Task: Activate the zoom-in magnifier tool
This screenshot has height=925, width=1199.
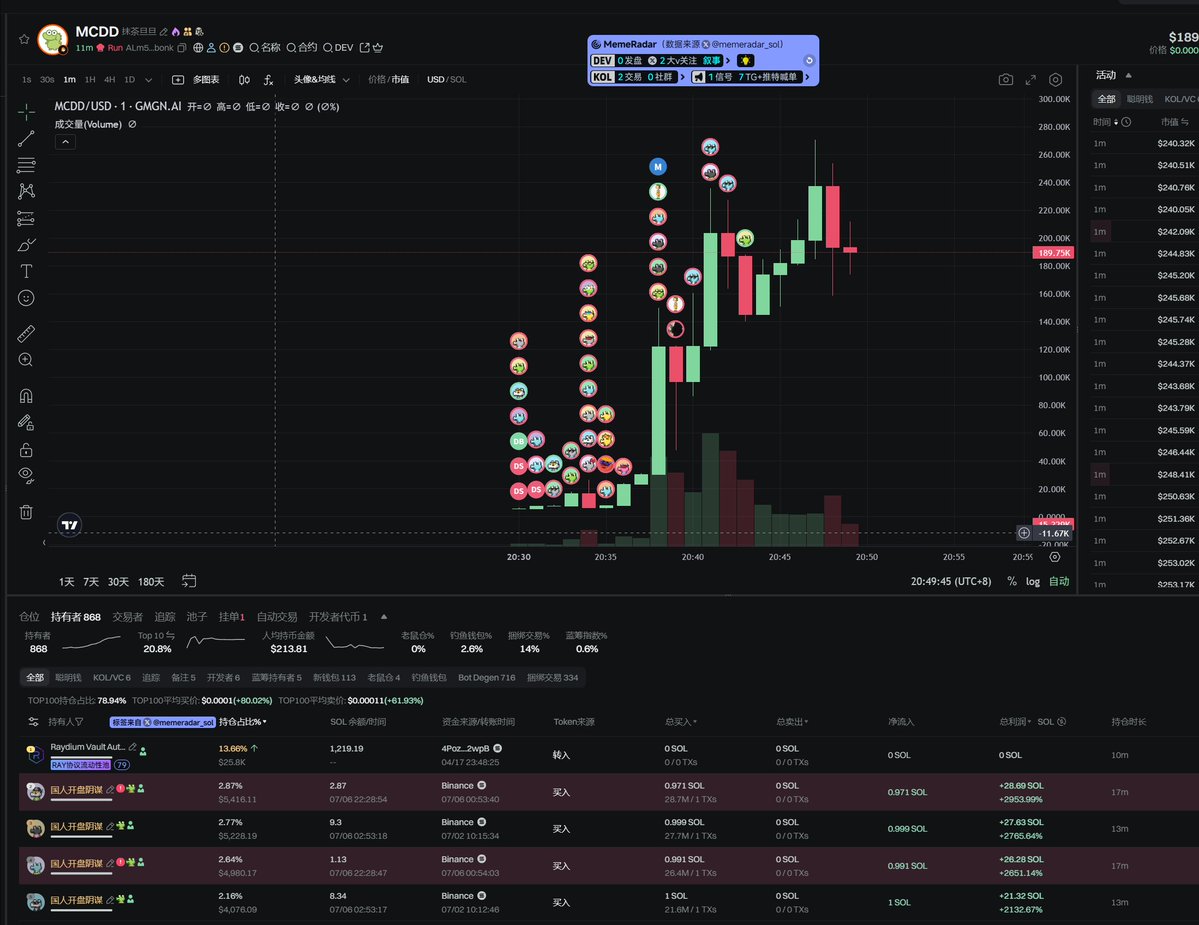Action: 26,360
